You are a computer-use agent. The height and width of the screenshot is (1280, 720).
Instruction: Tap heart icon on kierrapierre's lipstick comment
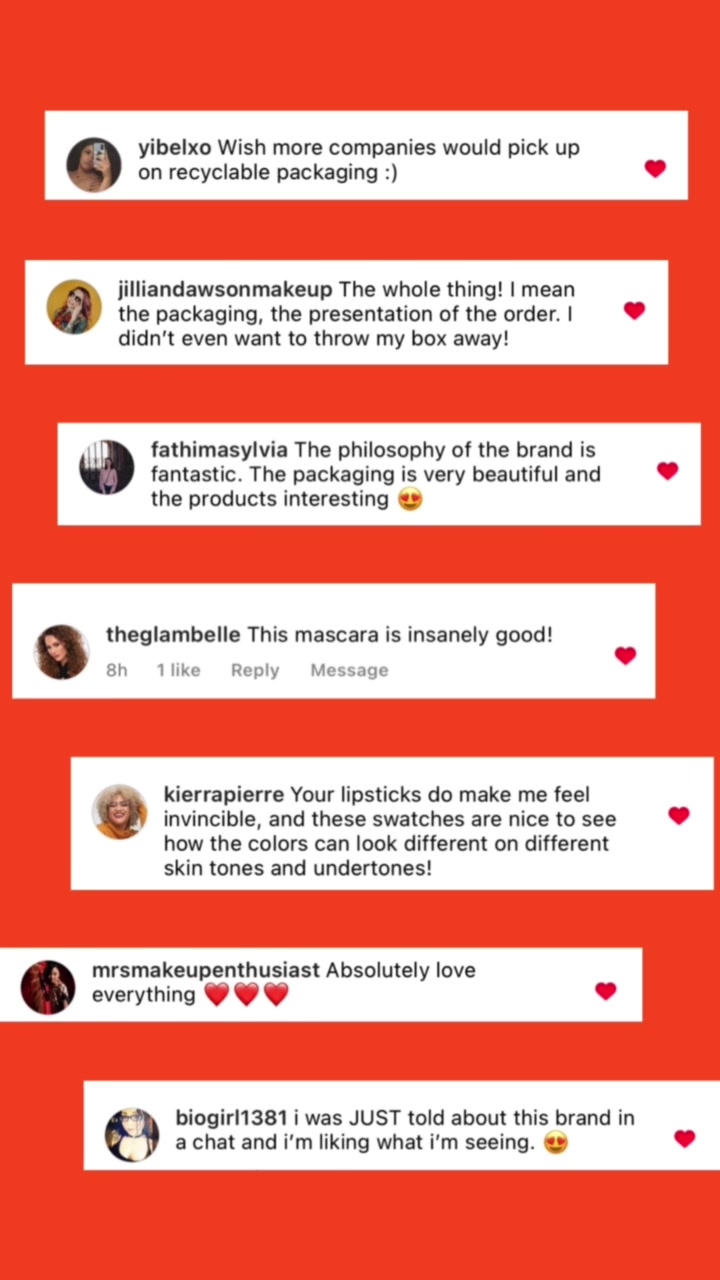[679, 816]
